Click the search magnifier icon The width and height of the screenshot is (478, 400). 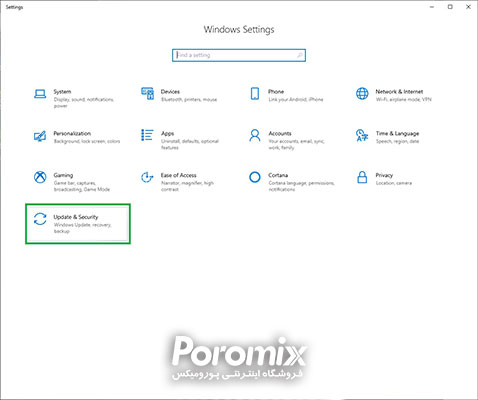[x=300, y=55]
